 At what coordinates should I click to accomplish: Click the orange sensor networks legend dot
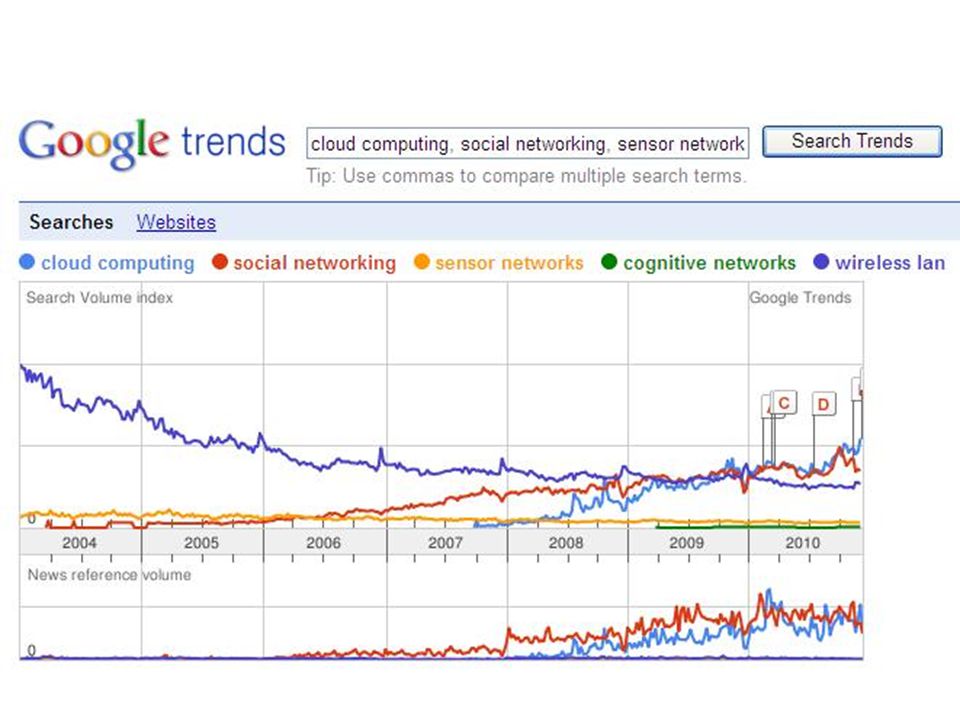coord(422,262)
